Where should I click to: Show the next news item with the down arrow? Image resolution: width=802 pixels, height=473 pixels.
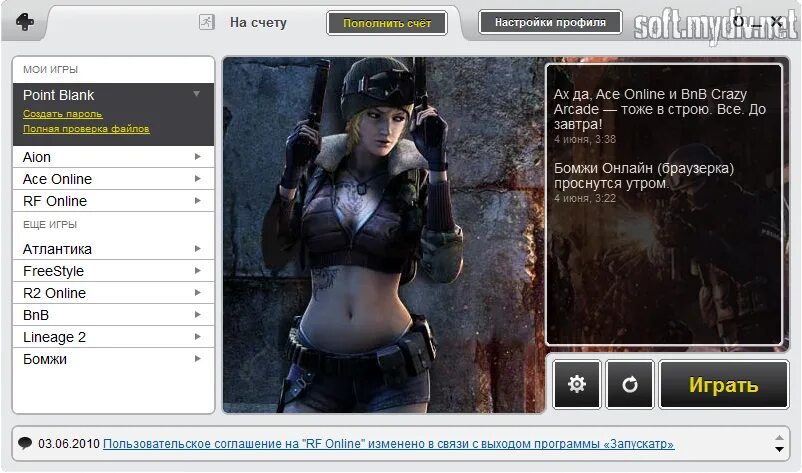[x=779, y=449]
